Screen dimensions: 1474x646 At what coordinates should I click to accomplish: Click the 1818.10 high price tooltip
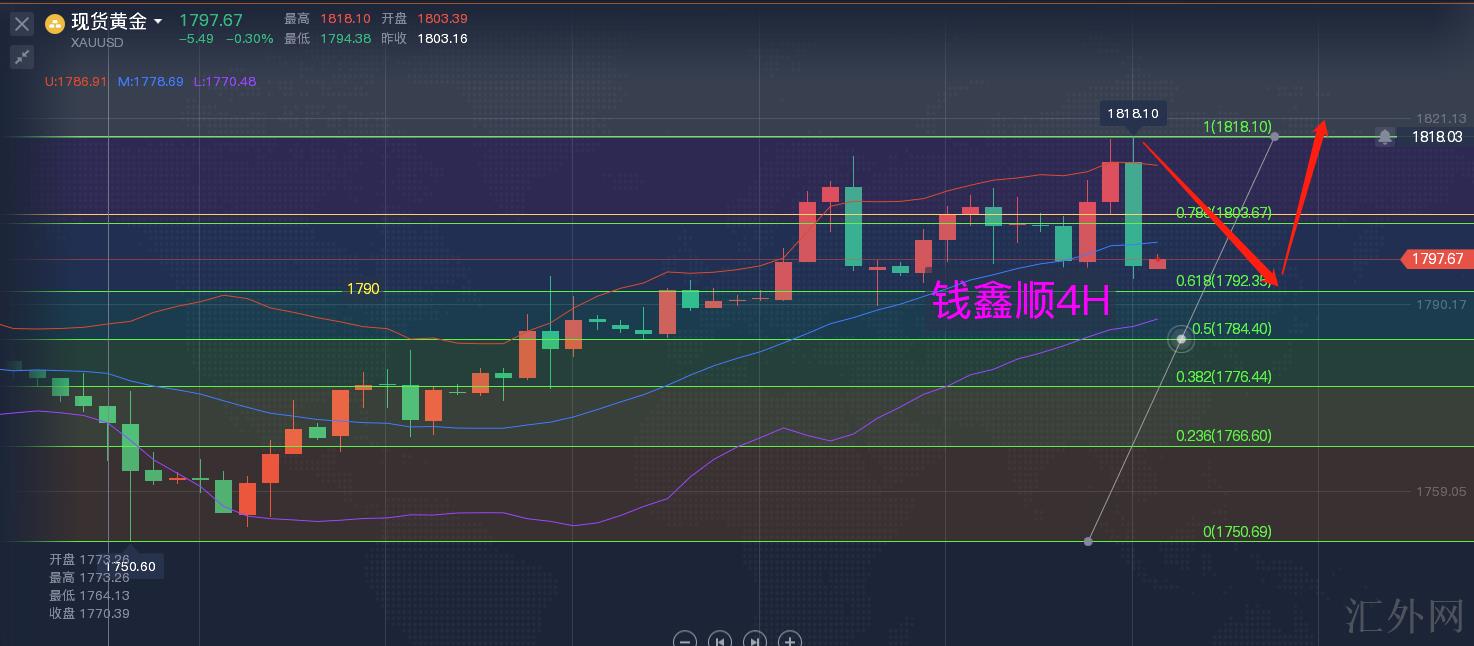tap(1133, 114)
